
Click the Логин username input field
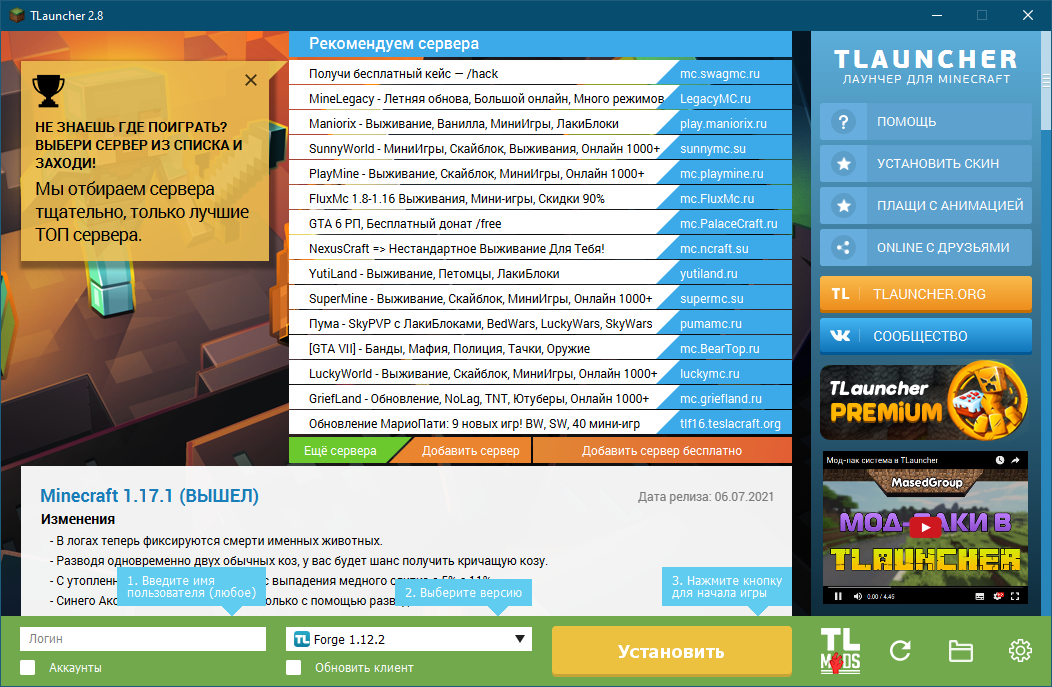tap(143, 639)
